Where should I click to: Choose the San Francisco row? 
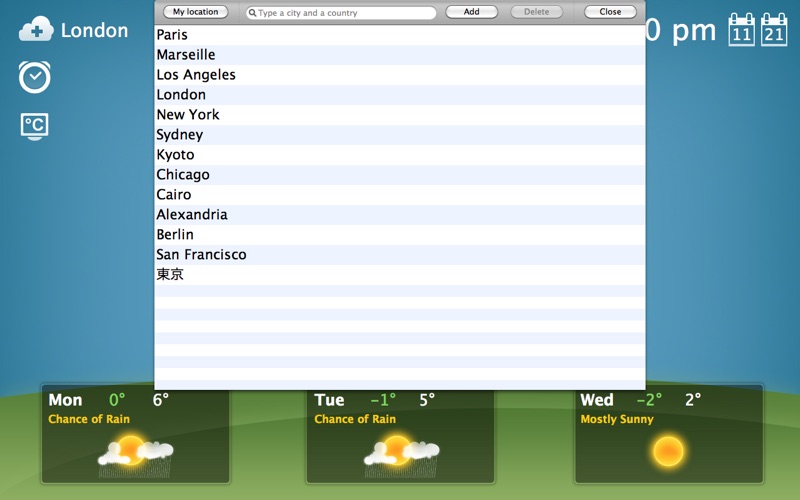pos(201,255)
